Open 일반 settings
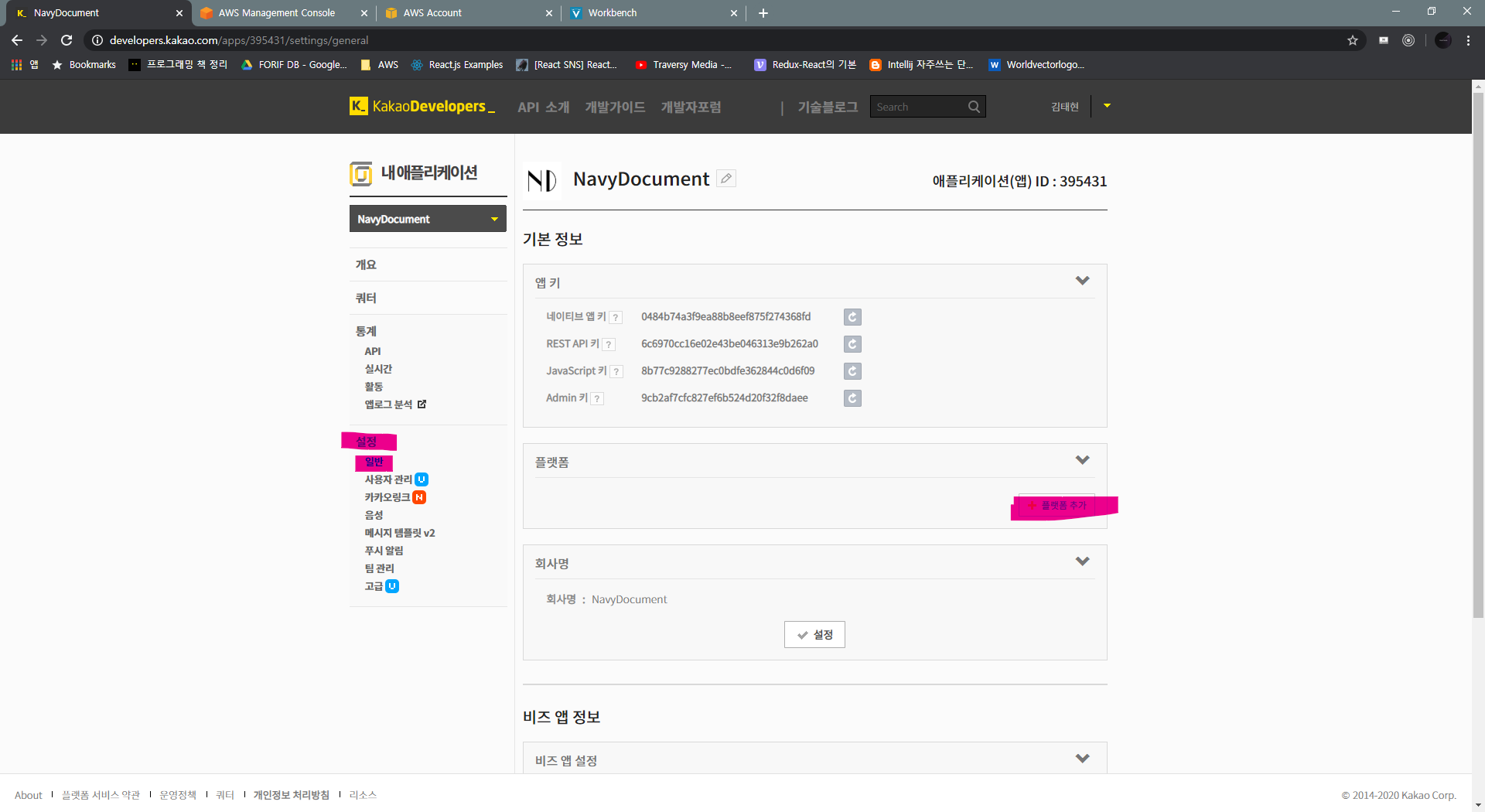Image resolution: width=1485 pixels, height=812 pixels. (x=374, y=462)
